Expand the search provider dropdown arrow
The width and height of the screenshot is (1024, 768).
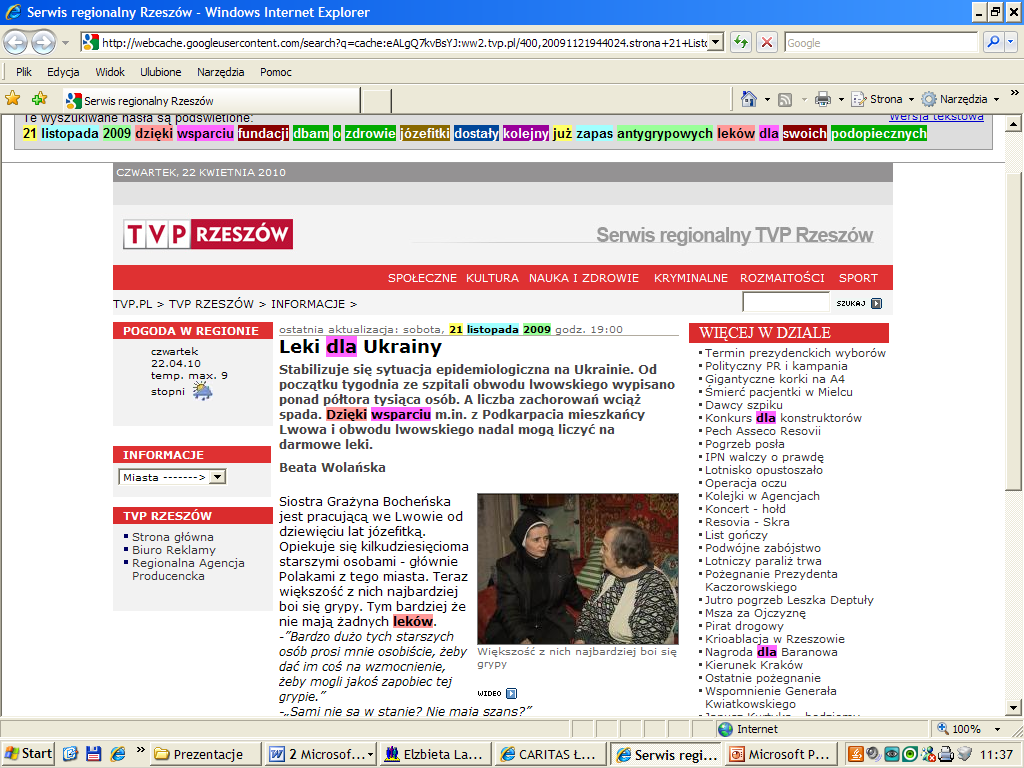(x=1010, y=42)
